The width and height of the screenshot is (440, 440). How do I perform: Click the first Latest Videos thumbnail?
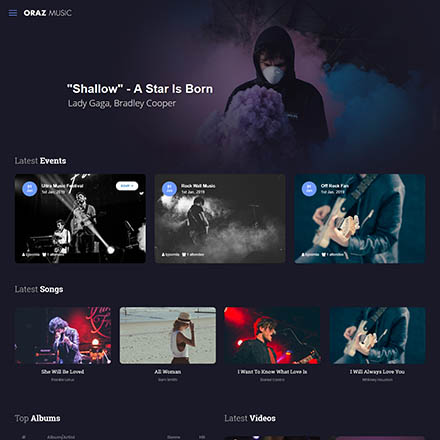tap(272, 438)
